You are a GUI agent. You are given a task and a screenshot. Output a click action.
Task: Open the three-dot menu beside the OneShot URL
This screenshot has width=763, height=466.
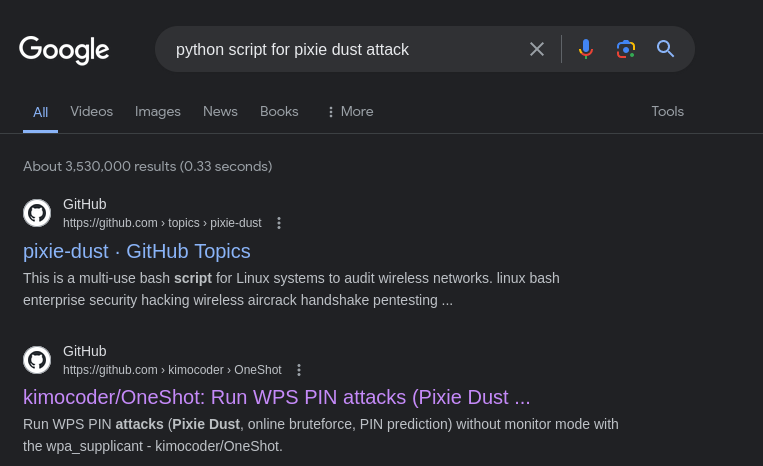[299, 370]
